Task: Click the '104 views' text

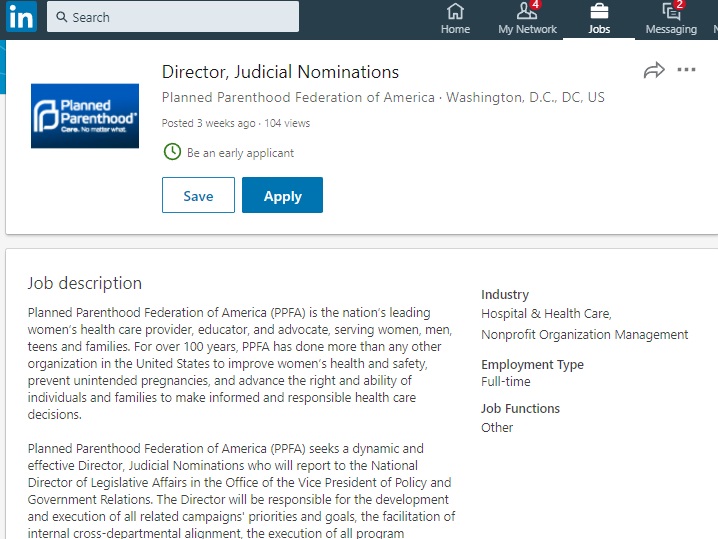Action: (287, 123)
